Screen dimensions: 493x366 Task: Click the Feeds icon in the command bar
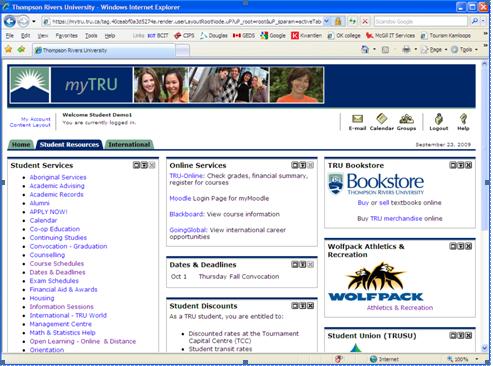(385, 50)
